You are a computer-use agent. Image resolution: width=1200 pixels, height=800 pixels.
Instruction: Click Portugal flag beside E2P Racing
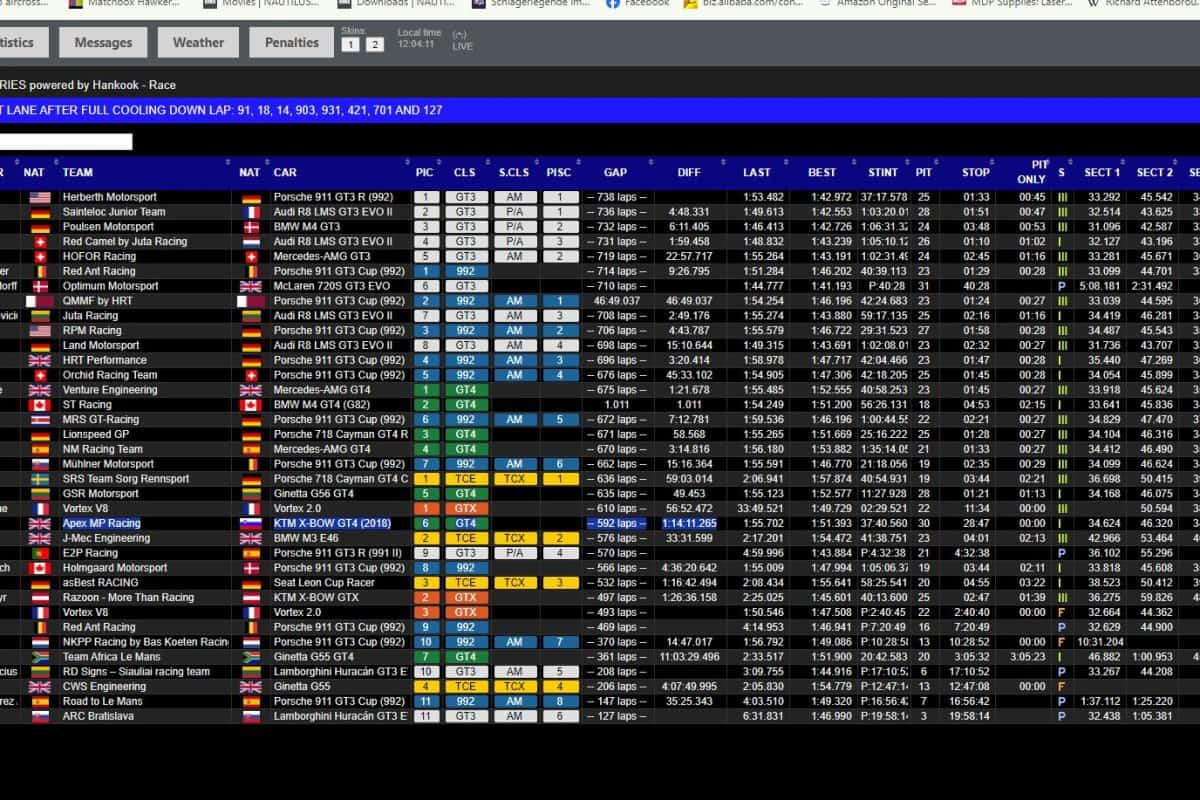click(x=39, y=553)
